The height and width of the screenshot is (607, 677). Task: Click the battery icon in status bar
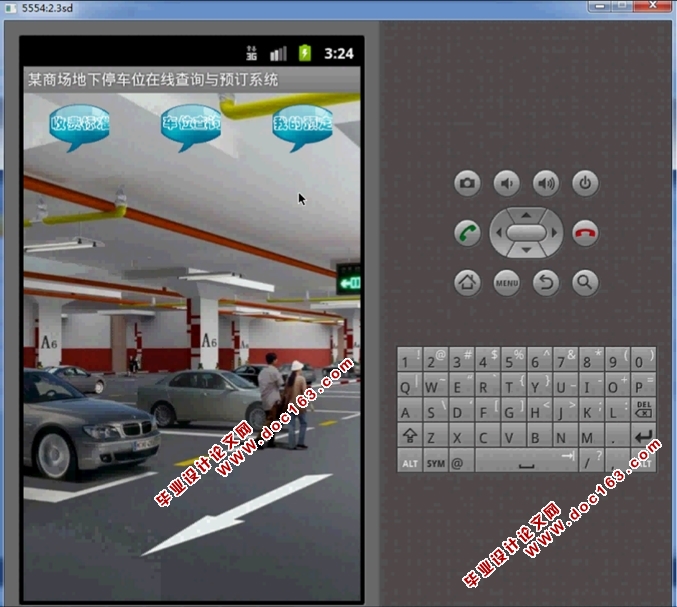[x=305, y=53]
